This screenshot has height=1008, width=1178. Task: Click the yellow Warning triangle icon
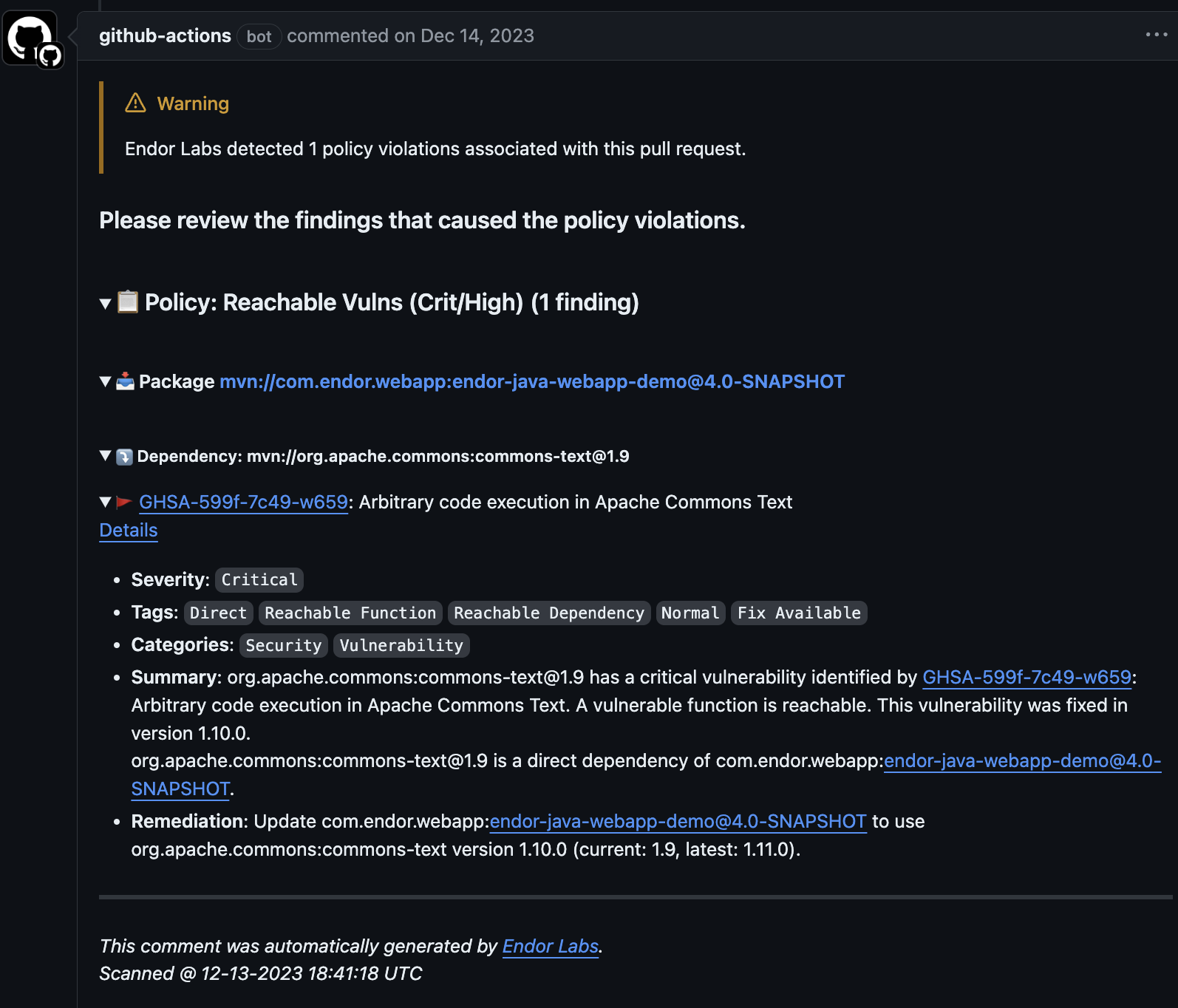pyautogui.click(x=135, y=103)
